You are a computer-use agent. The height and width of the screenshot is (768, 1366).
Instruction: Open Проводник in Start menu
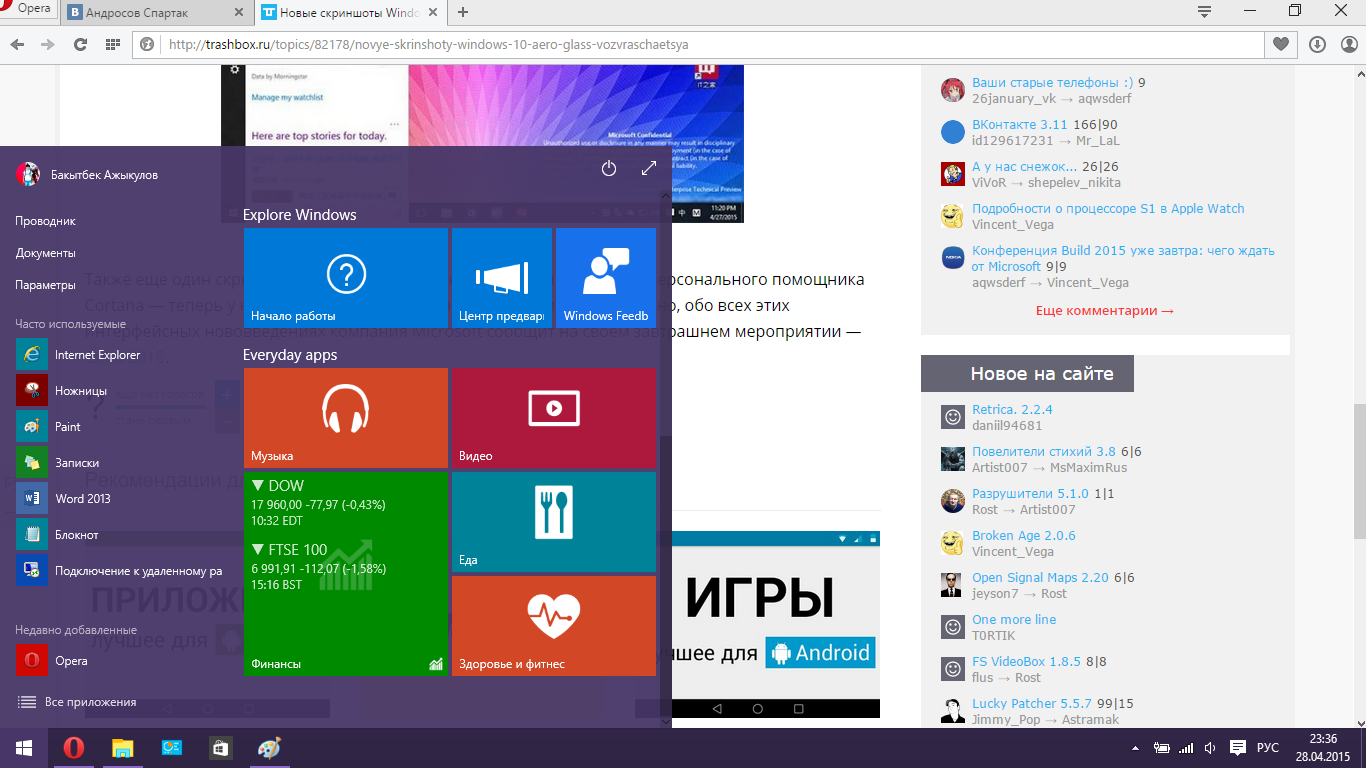[x=46, y=221]
